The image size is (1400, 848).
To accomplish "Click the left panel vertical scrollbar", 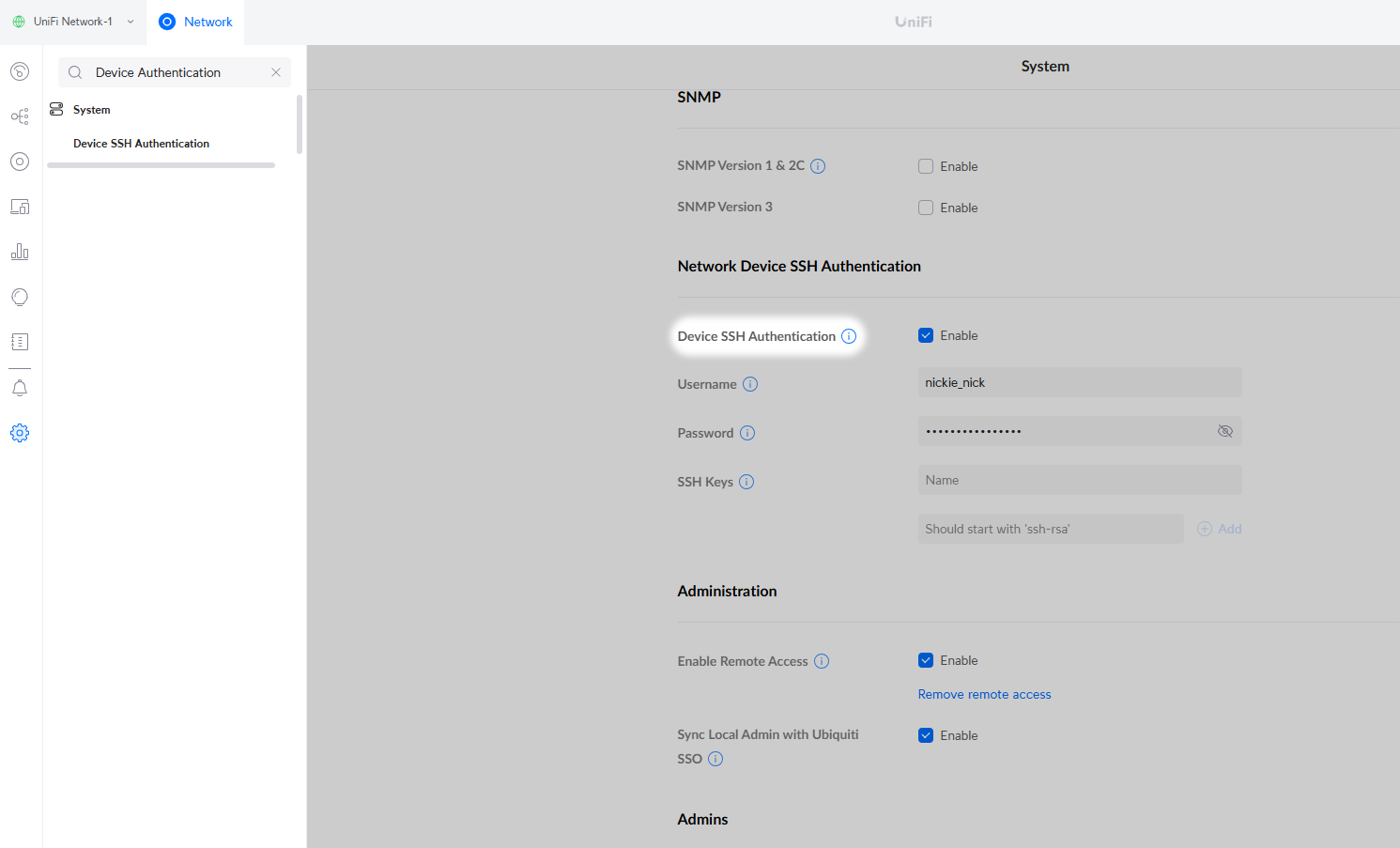I will pos(300,124).
